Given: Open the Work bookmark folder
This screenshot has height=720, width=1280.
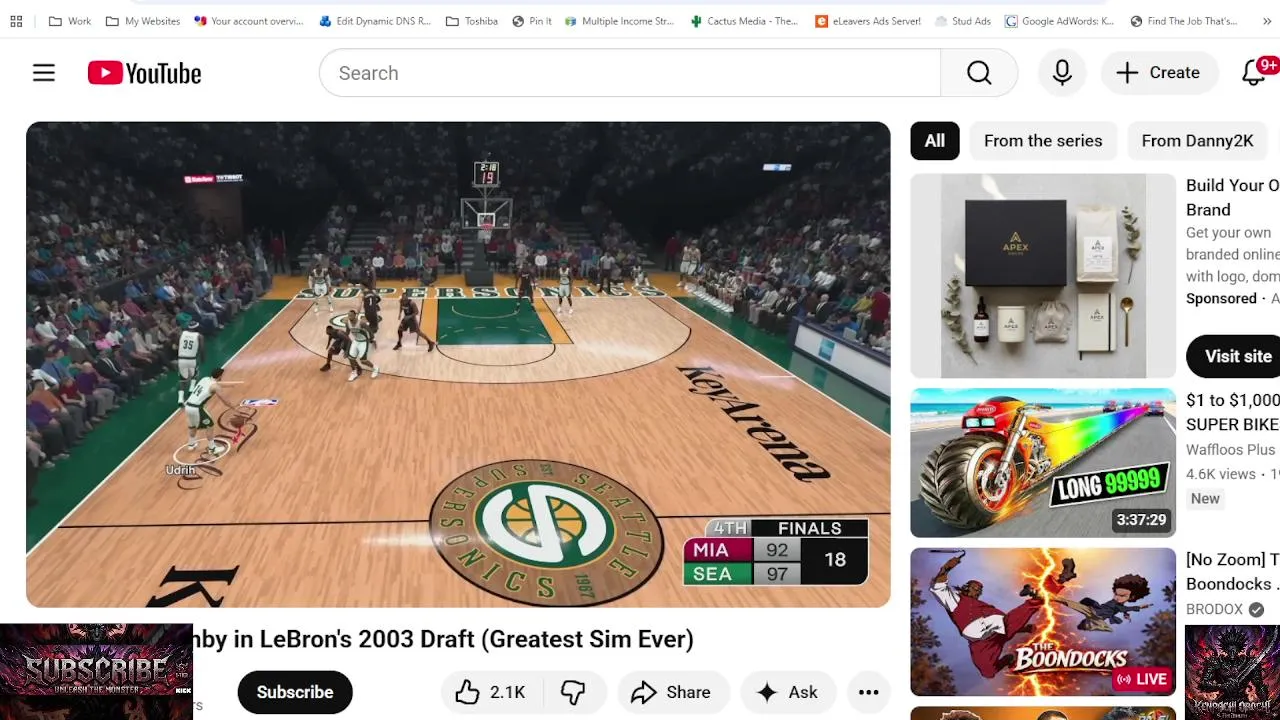Looking at the screenshot, I should [x=69, y=21].
